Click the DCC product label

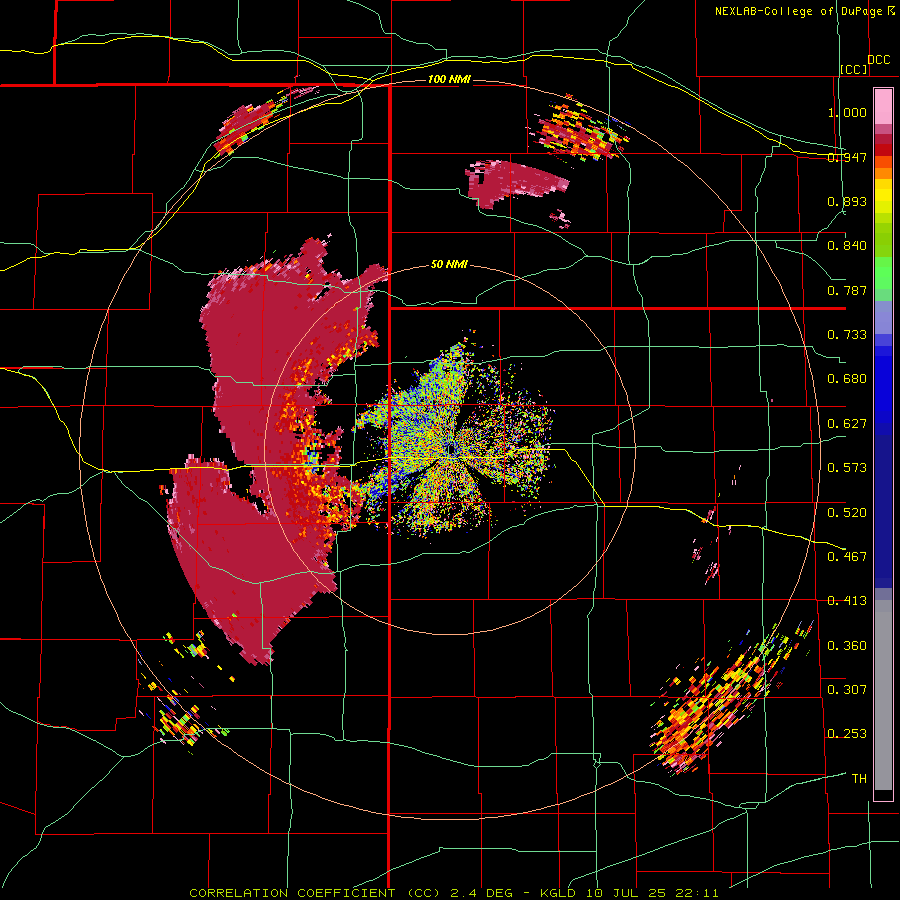(879, 60)
